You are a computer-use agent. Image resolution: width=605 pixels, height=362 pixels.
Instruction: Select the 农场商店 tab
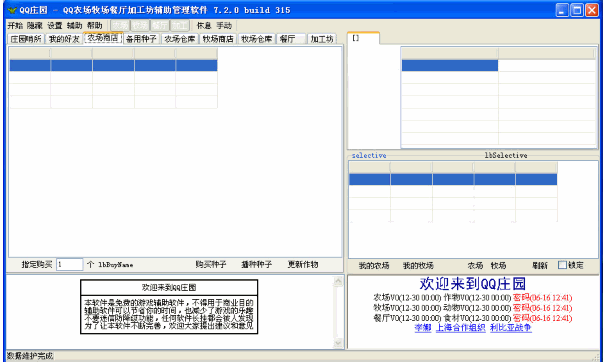[x=103, y=38]
